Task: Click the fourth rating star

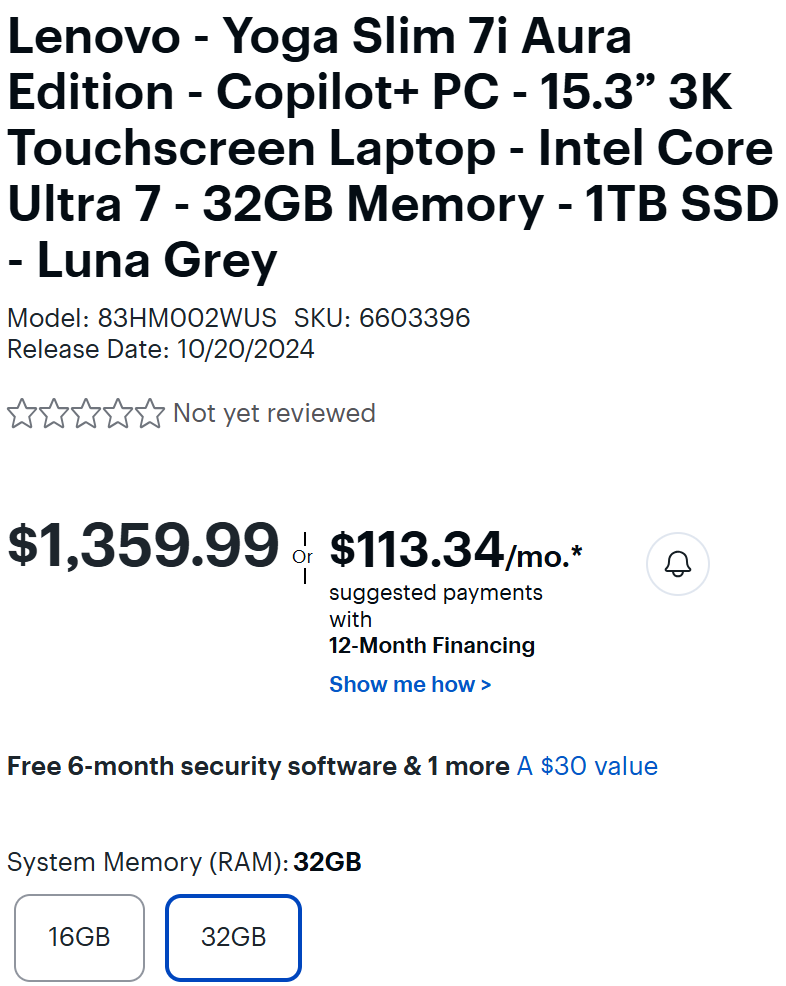Action: point(118,414)
